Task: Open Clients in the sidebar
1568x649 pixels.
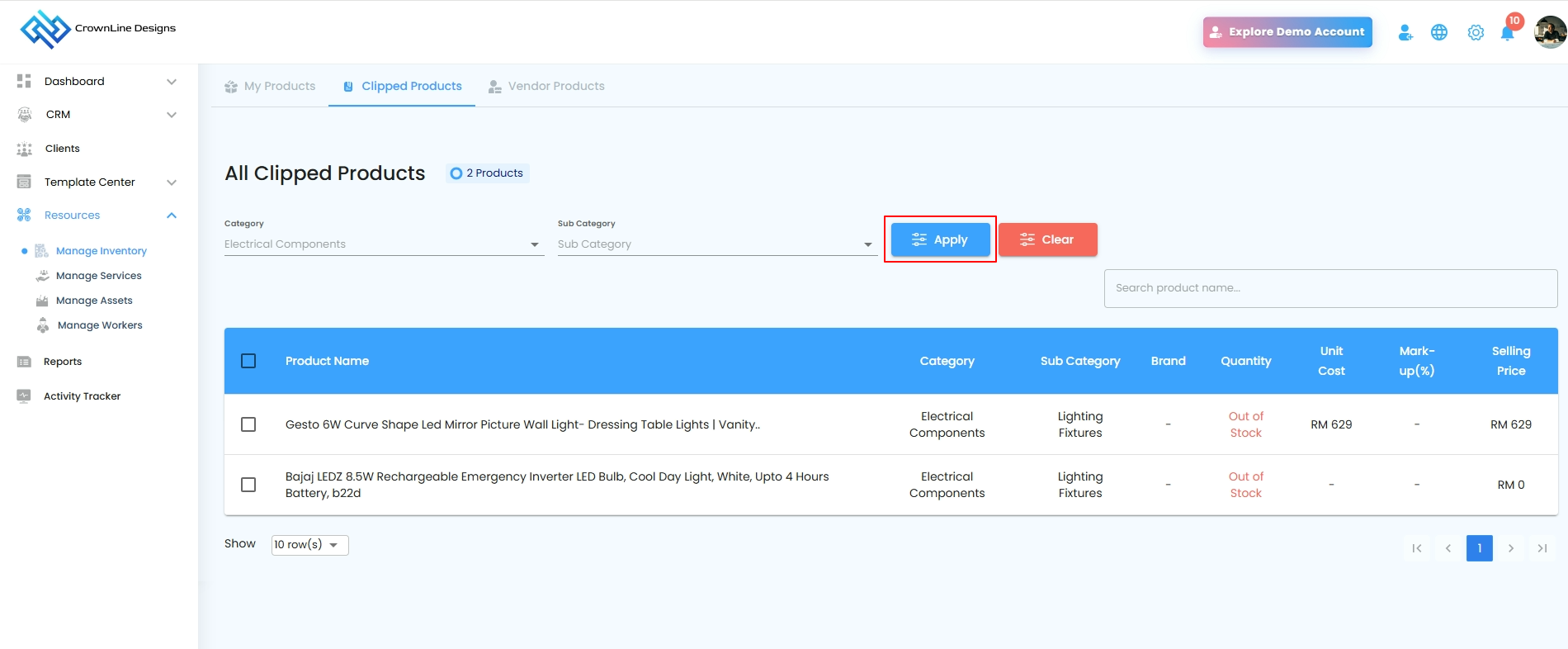Action: 63,149
